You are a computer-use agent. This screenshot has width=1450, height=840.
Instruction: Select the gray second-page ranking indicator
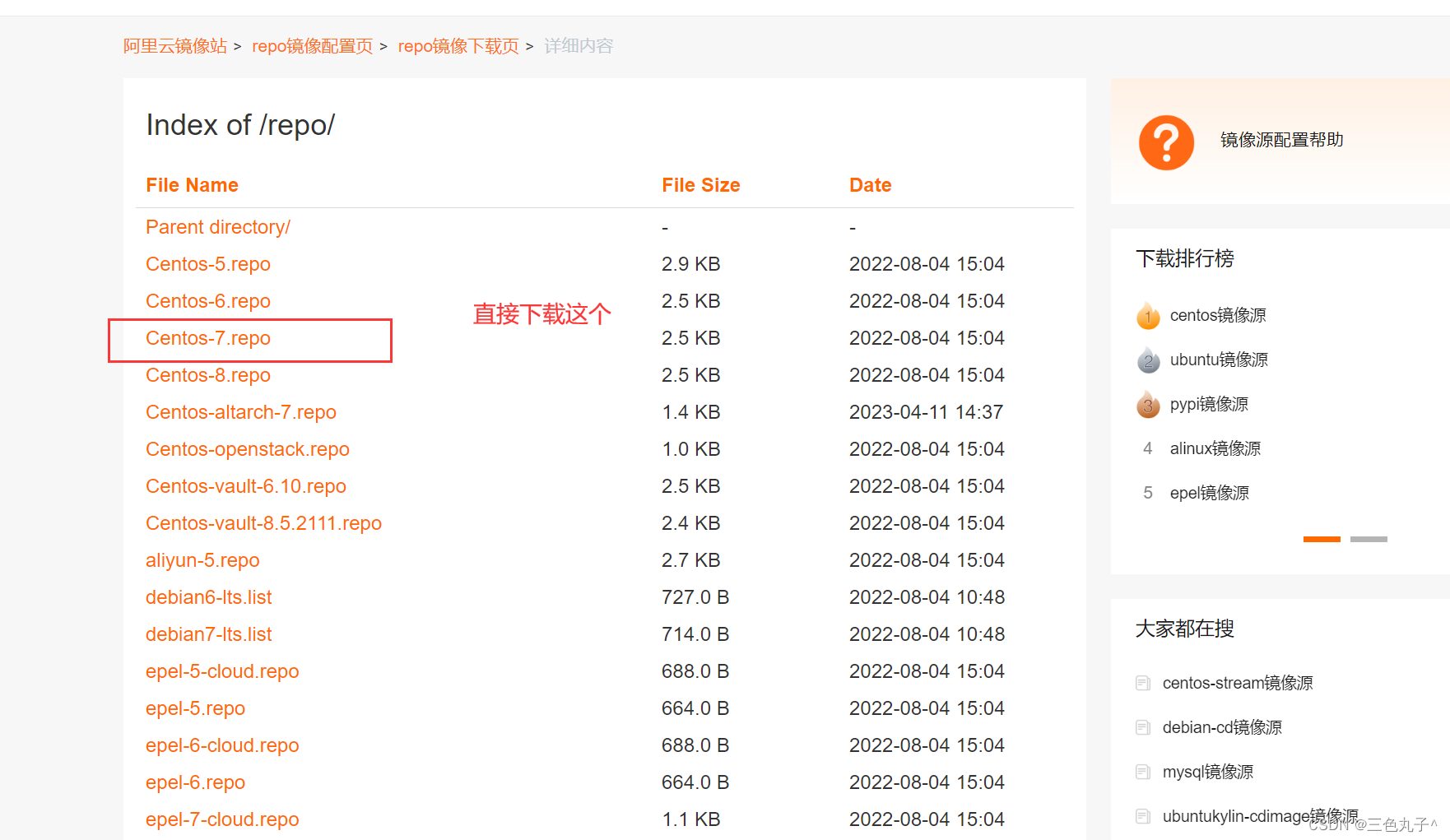pyautogui.click(x=1369, y=539)
